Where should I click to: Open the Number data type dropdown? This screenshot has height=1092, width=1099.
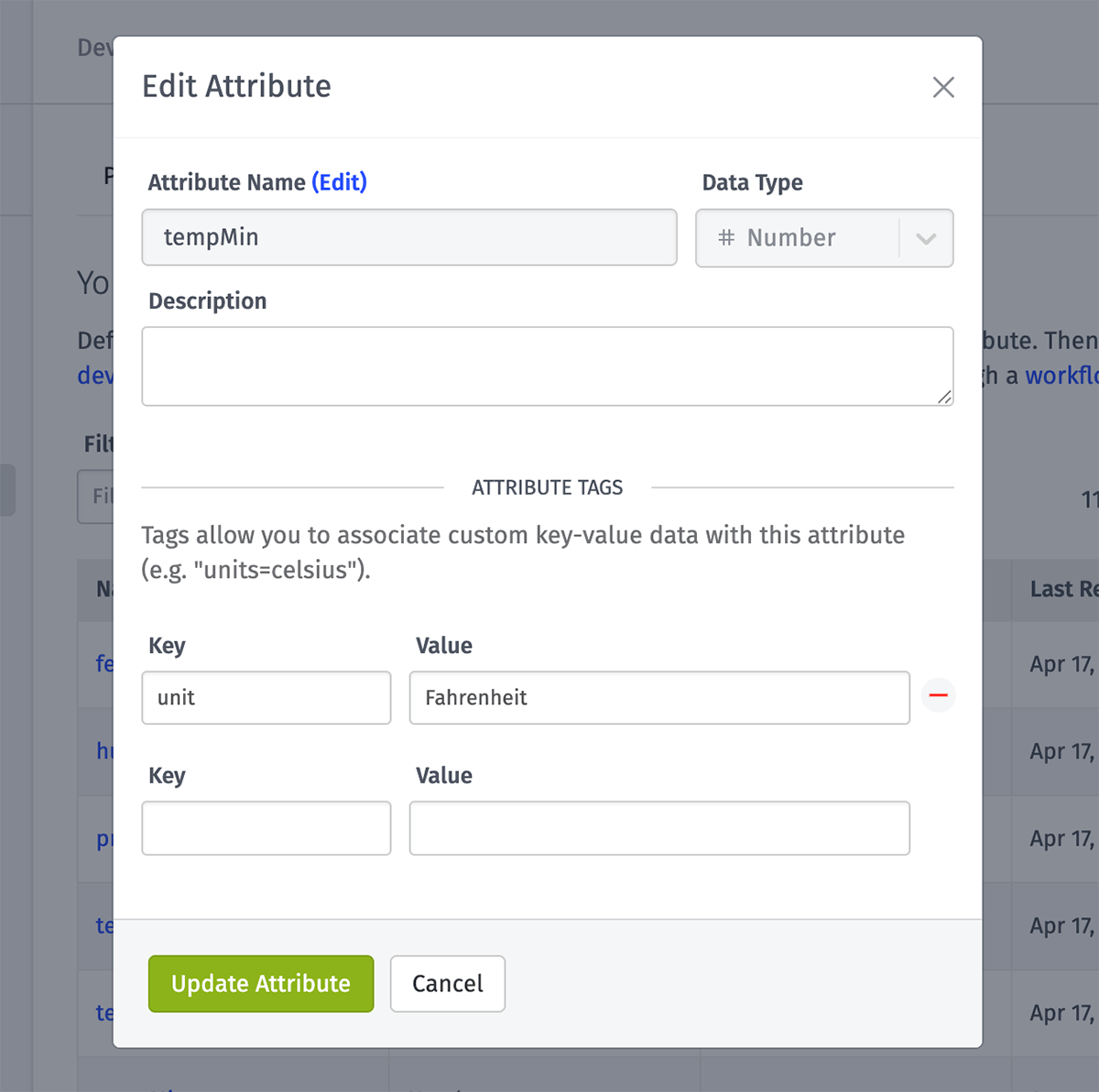click(824, 238)
